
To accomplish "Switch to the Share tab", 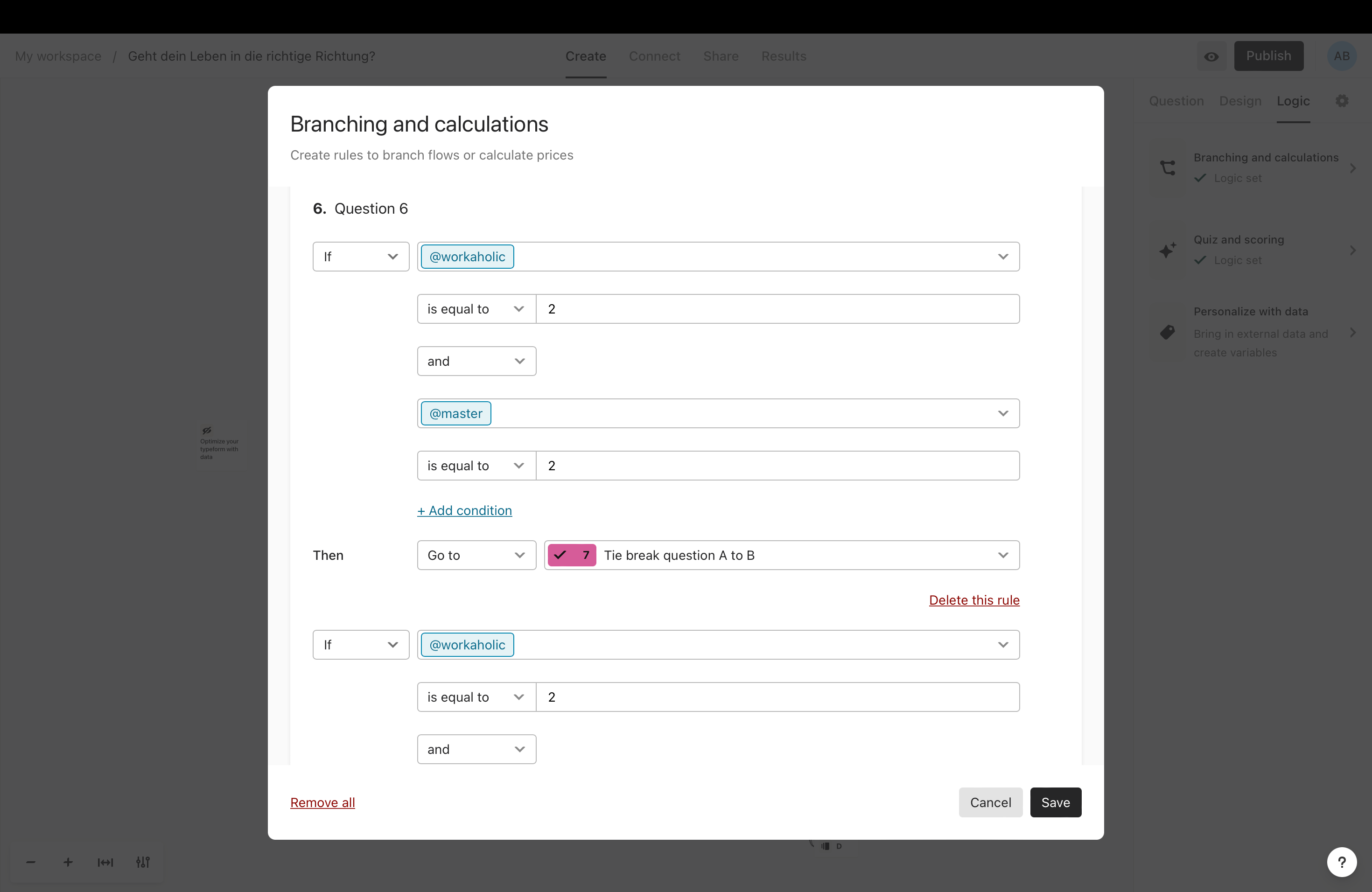I will click(x=721, y=56).
